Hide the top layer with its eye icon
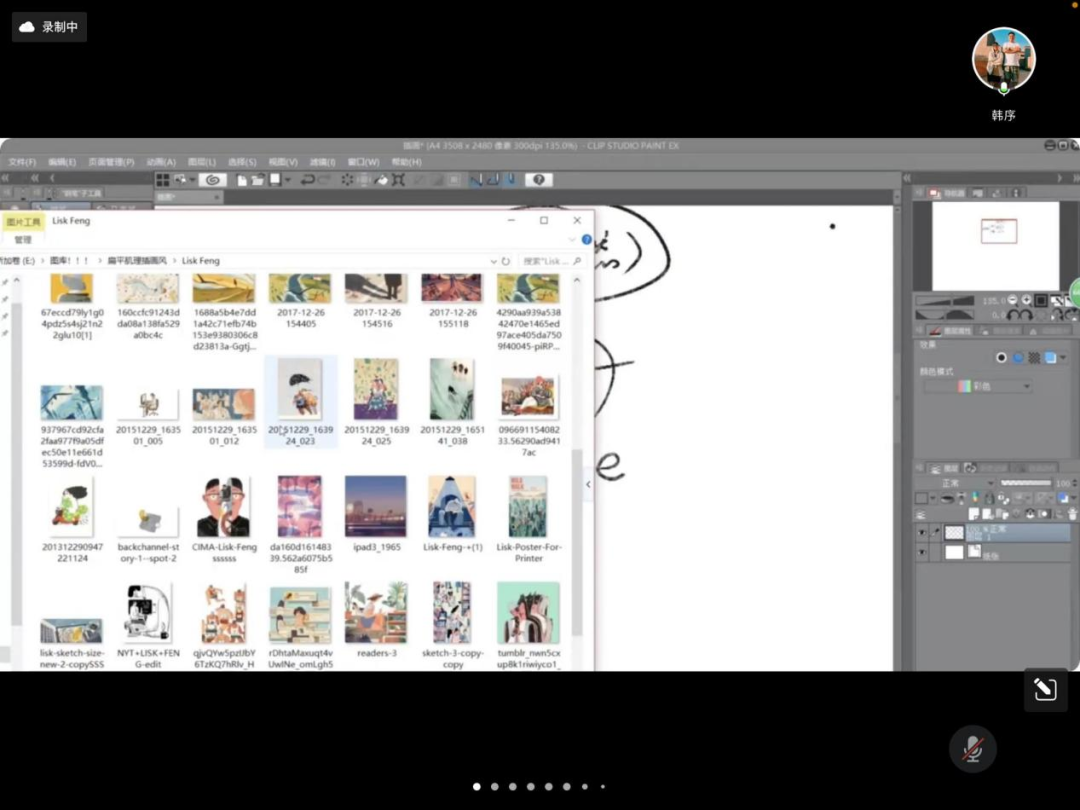 click(x=922, y=533)
